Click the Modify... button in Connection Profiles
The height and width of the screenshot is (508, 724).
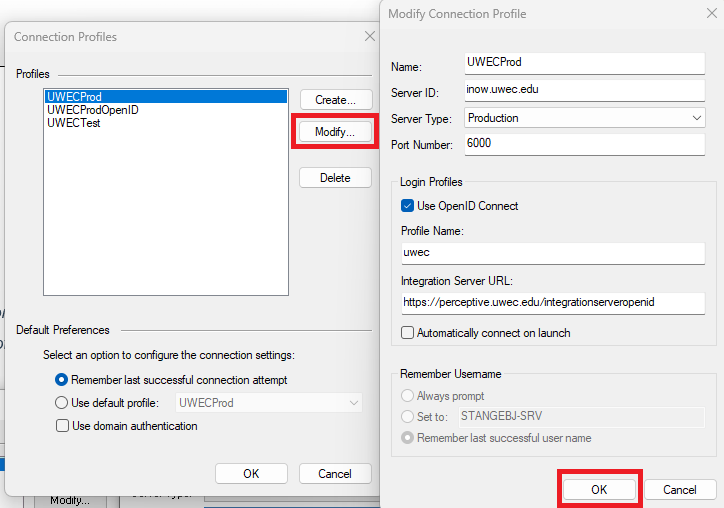pyautogui.click(x=335, y=132)
